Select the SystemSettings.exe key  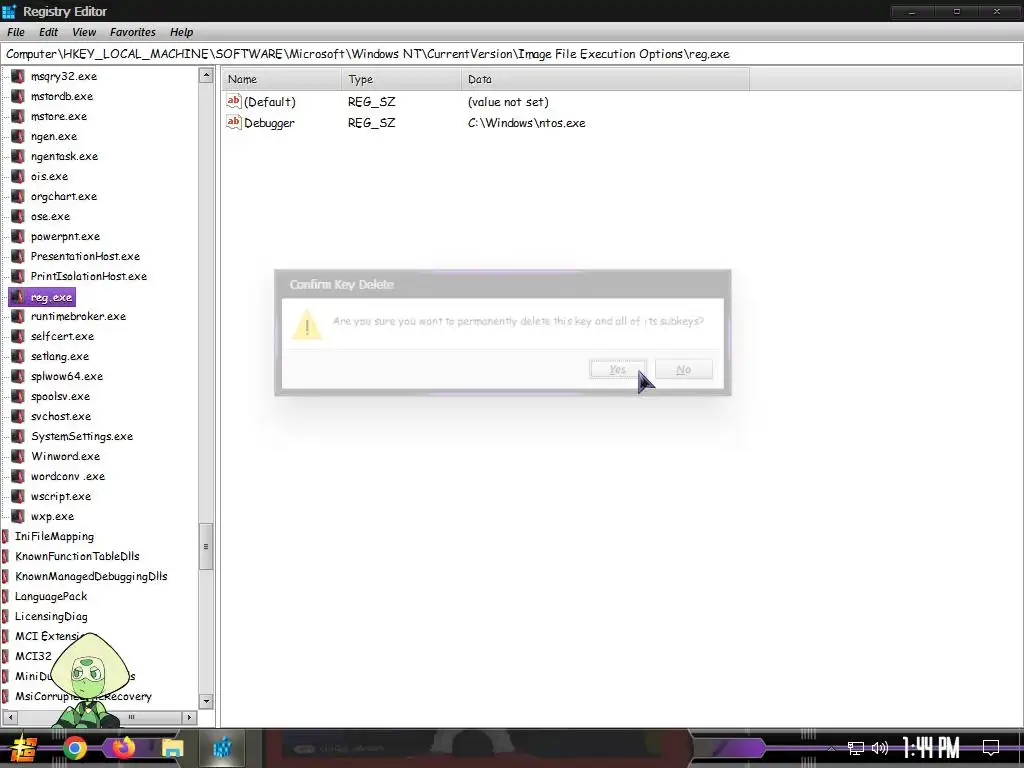pos(82,436)
